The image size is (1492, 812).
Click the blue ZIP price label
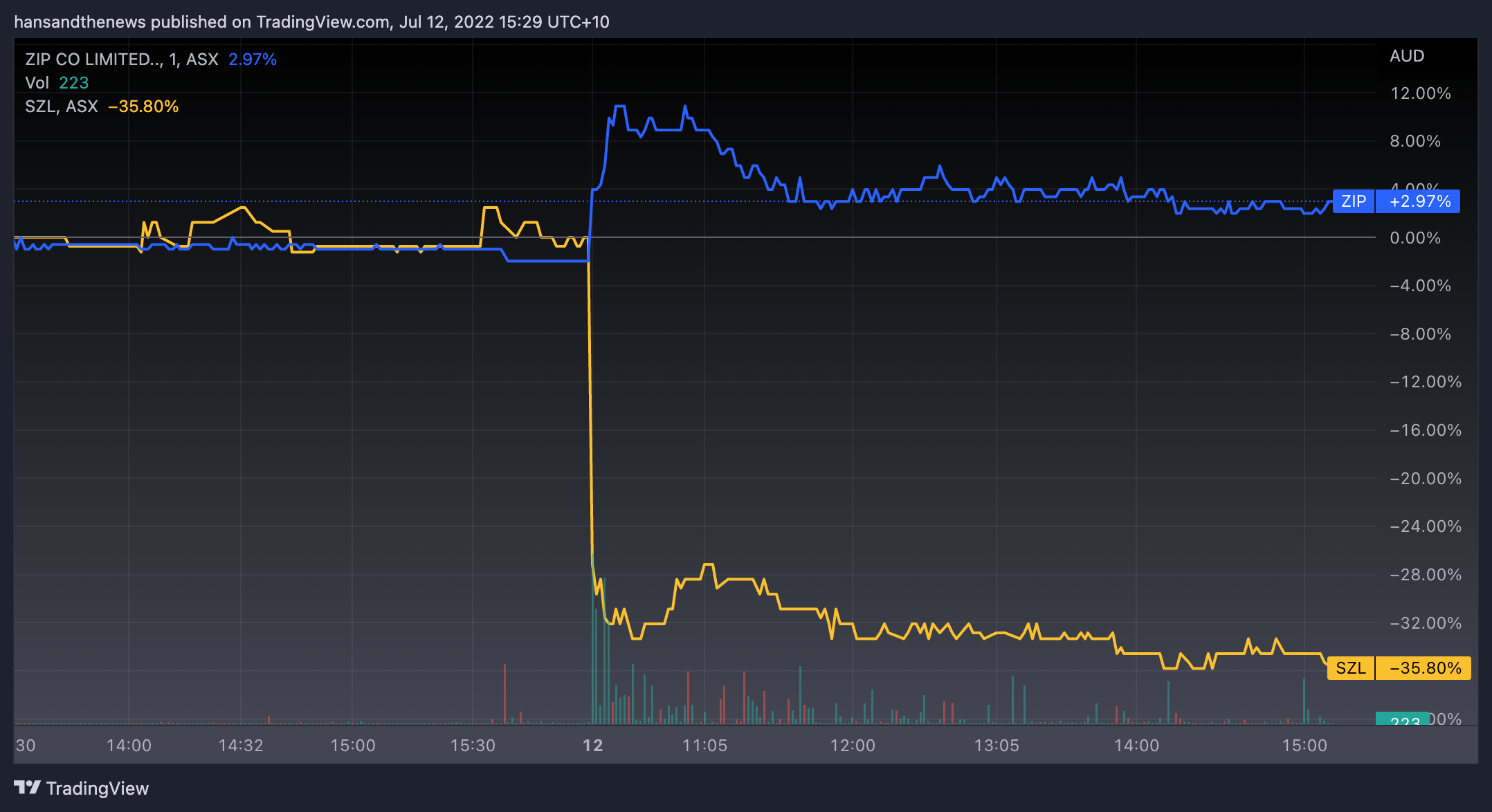[x=1353, y=201]
